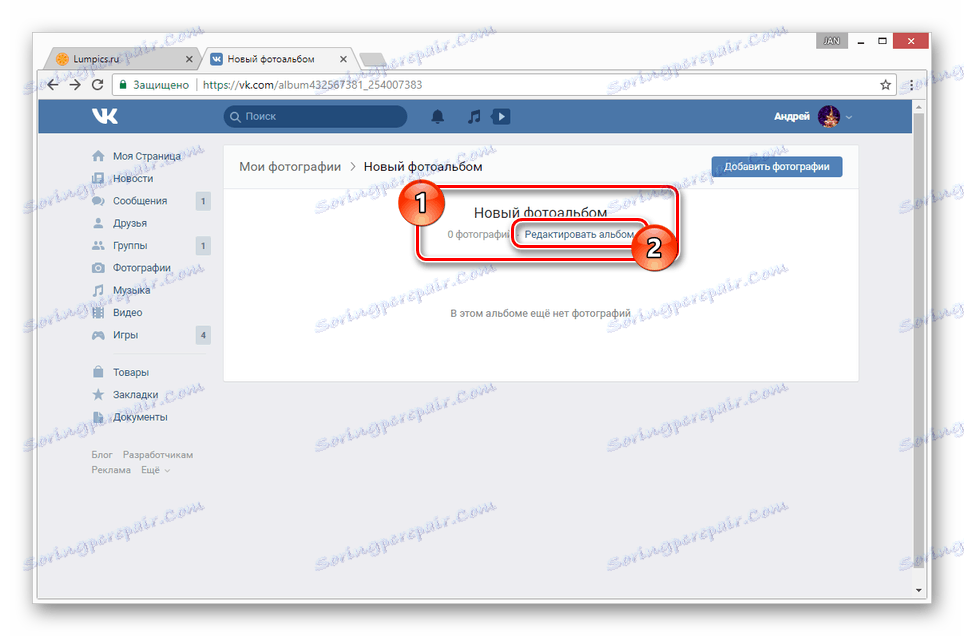Click the camera icon beside Фотографии
The image size is (964, 636).
(x=98, y=268)
